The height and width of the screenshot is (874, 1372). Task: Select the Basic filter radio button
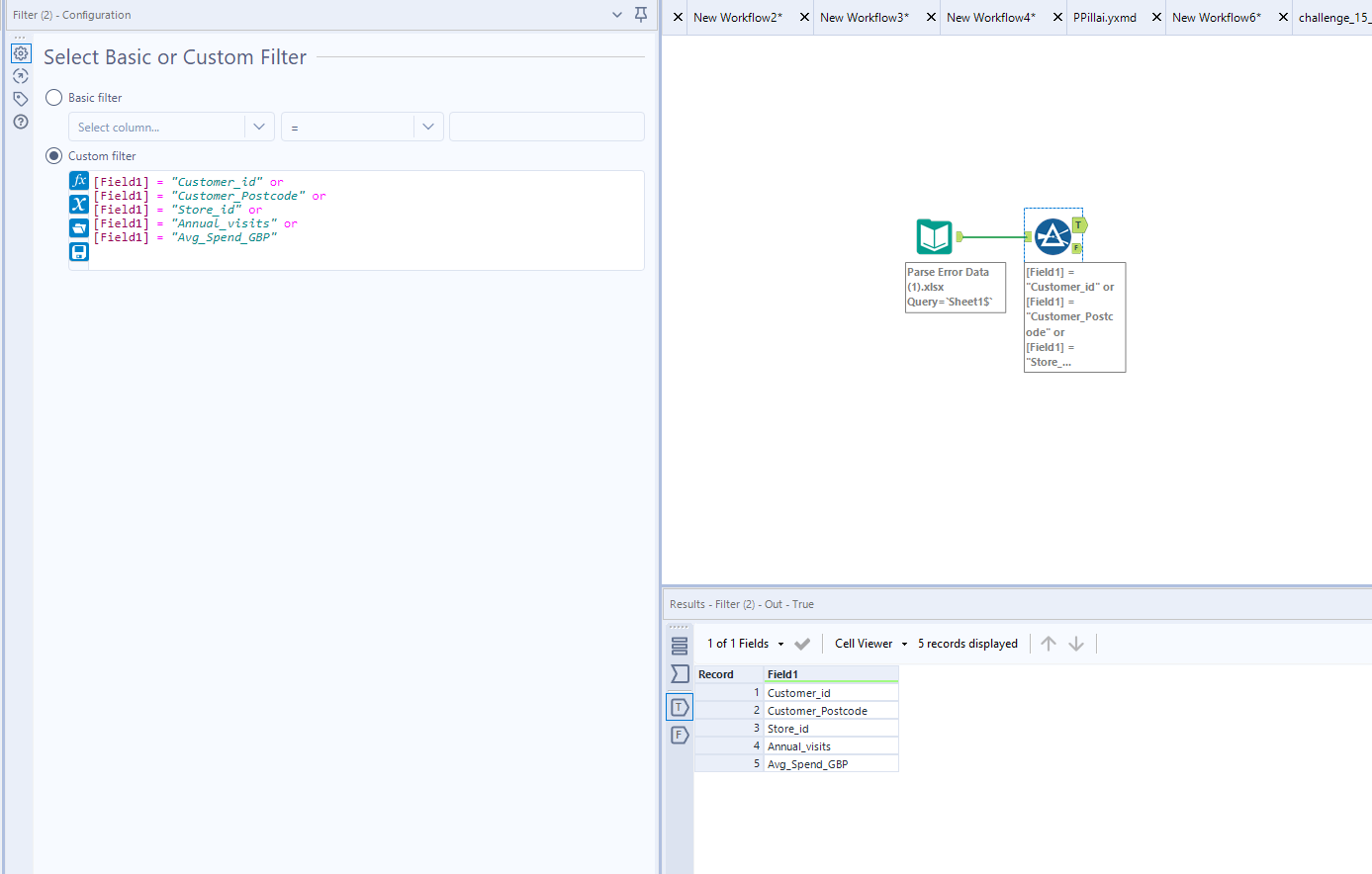point(54,98)
